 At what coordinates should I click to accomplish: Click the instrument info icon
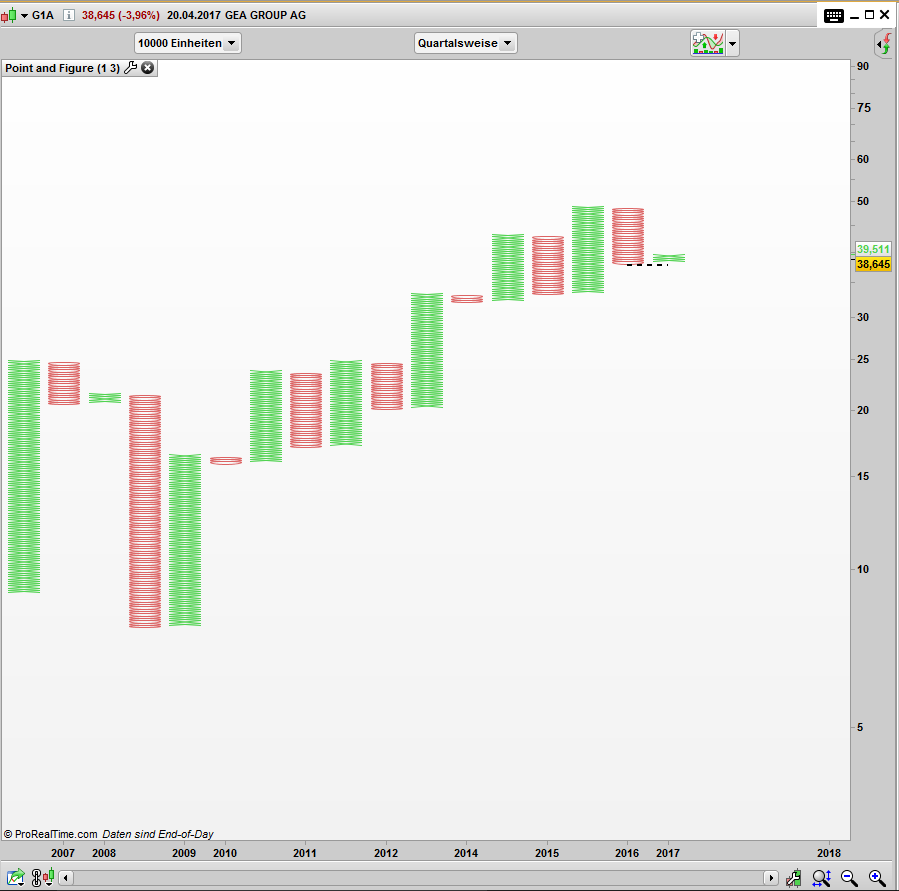tap(66, 15)
